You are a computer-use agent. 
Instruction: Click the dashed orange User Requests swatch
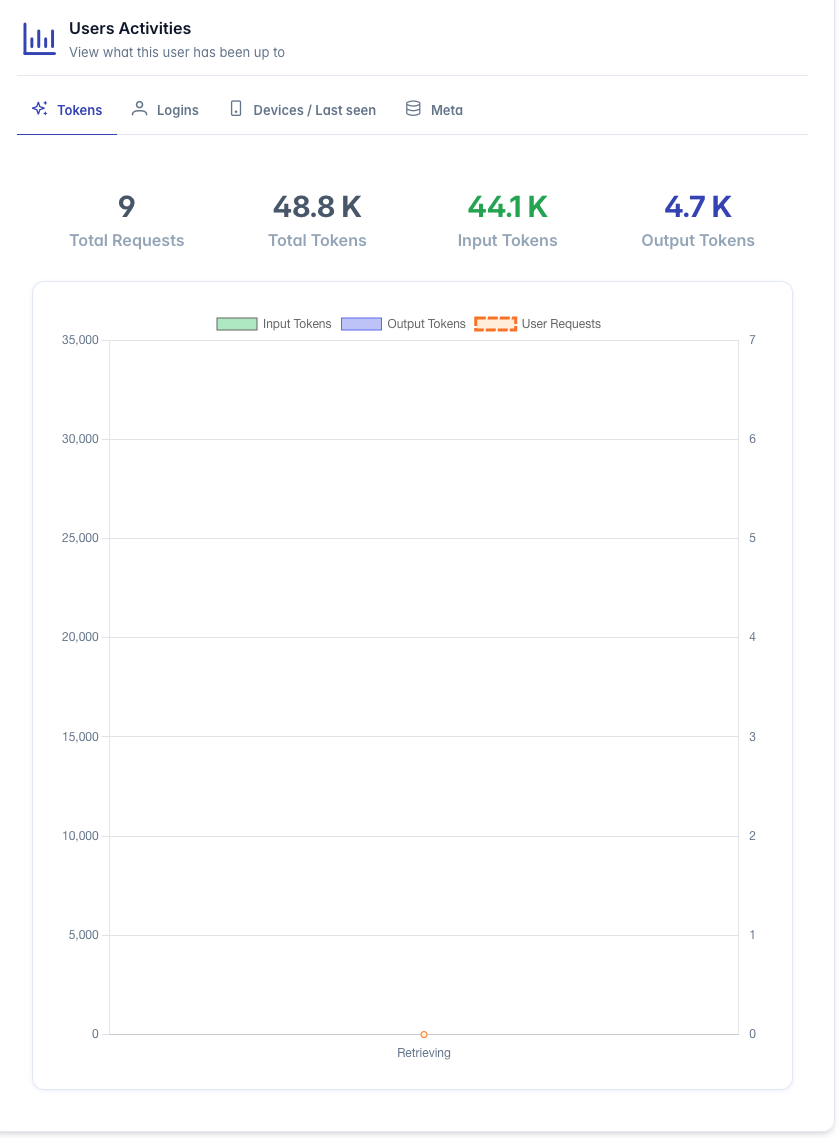pos(495,324)
